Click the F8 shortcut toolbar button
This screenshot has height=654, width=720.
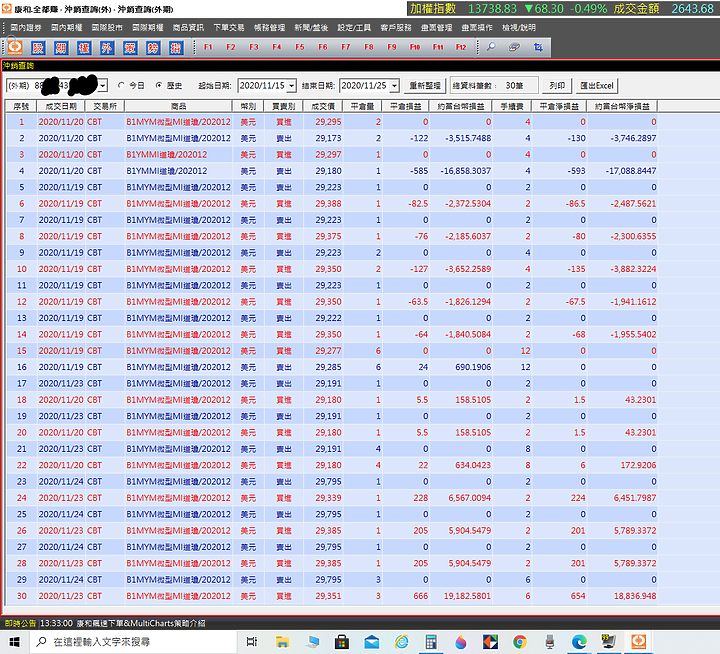pos(369,47)
